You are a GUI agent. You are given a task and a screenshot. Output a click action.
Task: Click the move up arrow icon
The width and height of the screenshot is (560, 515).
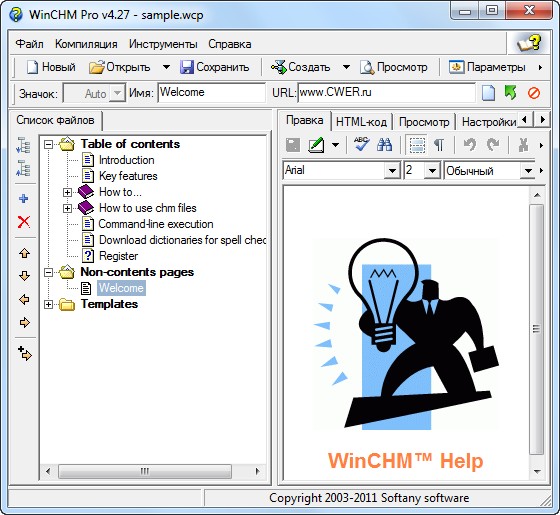pyautogui.click(x=24, y=253)
